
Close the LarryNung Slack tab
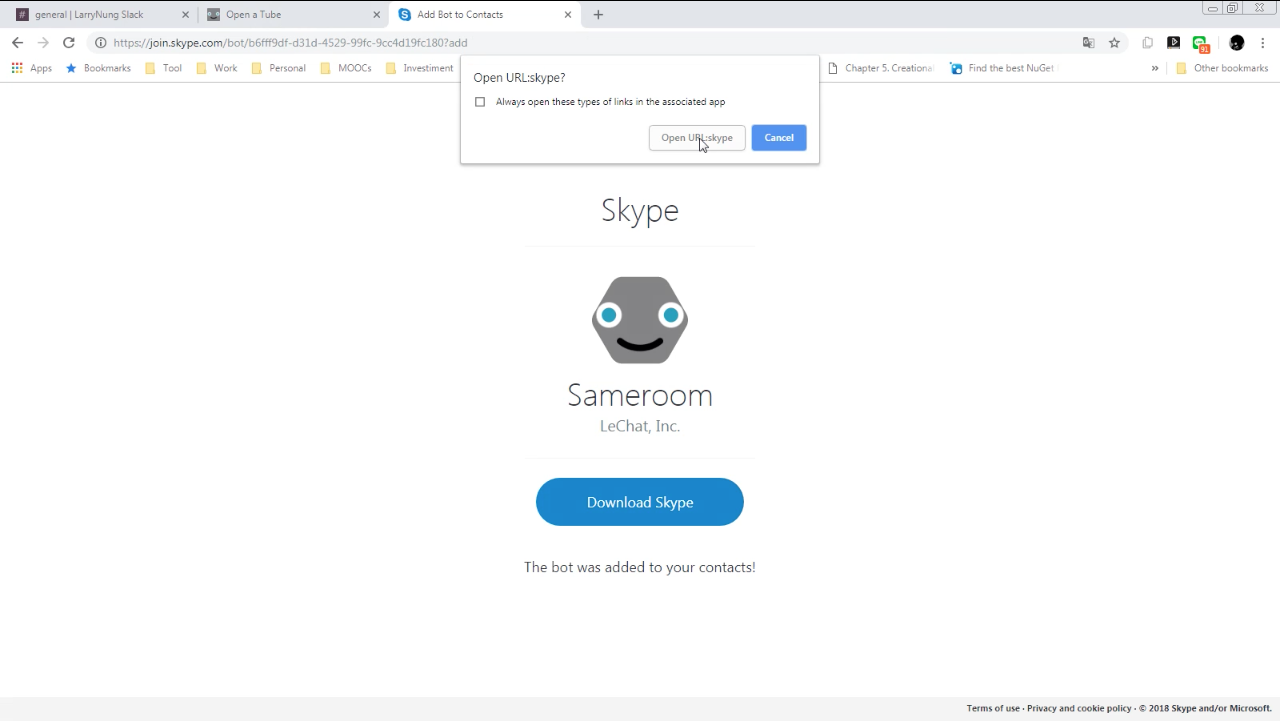pos(185,15)
